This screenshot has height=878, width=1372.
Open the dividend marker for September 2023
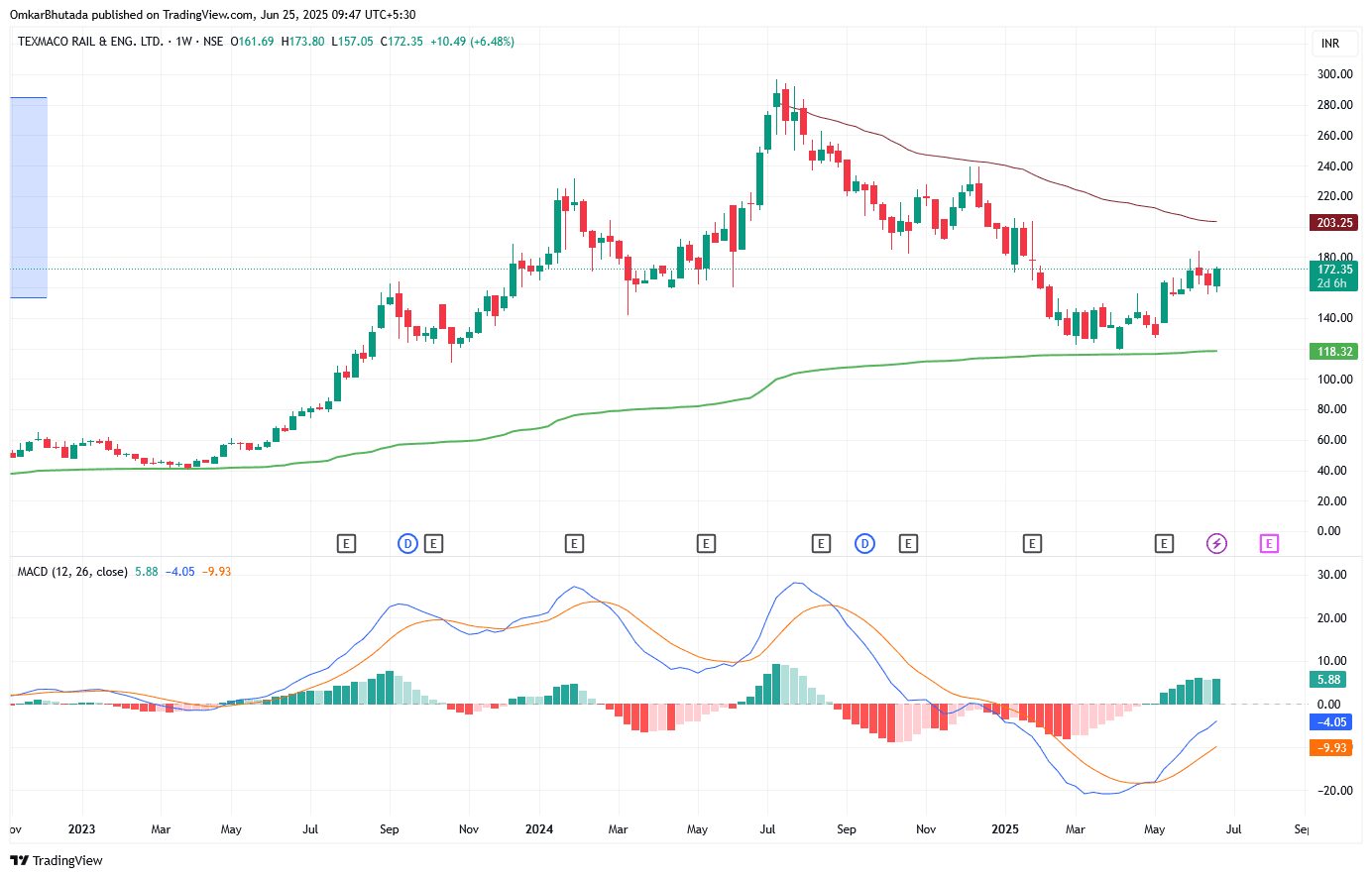407,543
